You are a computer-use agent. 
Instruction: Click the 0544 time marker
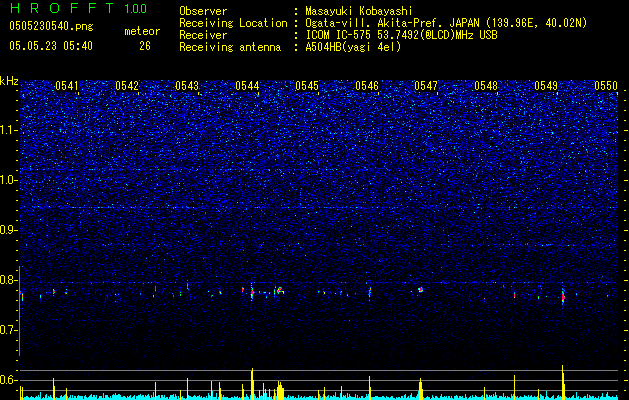(x=247, y=85)
